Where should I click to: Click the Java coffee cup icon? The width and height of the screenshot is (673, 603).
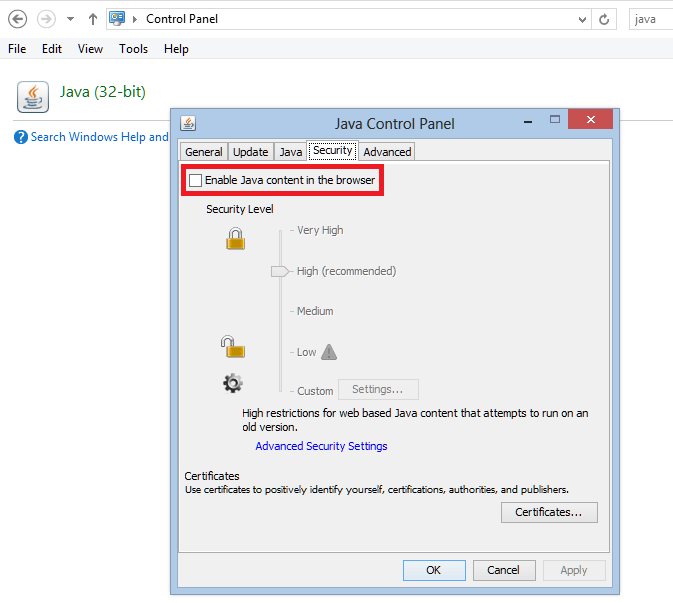pos(33,97)
